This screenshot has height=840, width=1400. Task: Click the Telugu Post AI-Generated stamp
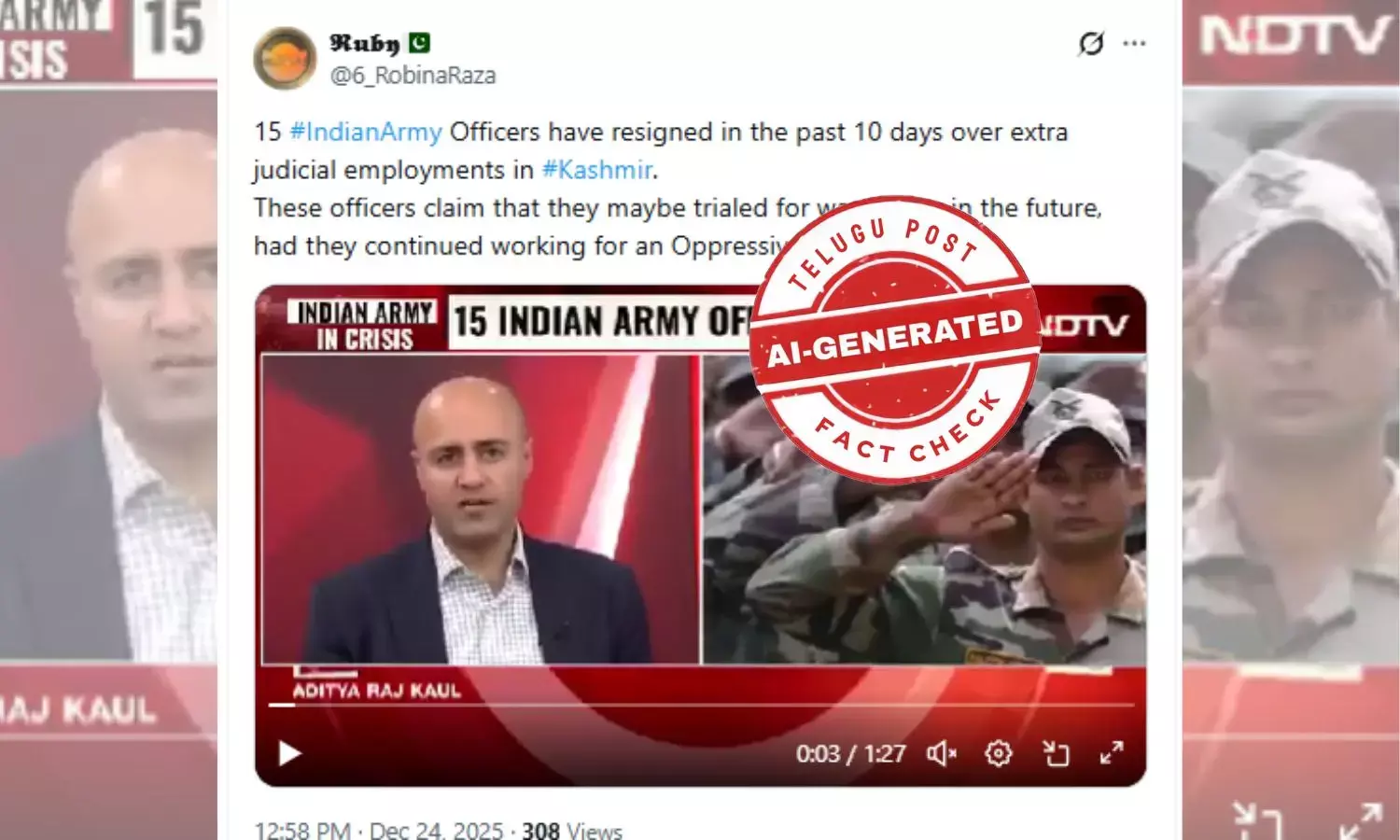(896, 340)
